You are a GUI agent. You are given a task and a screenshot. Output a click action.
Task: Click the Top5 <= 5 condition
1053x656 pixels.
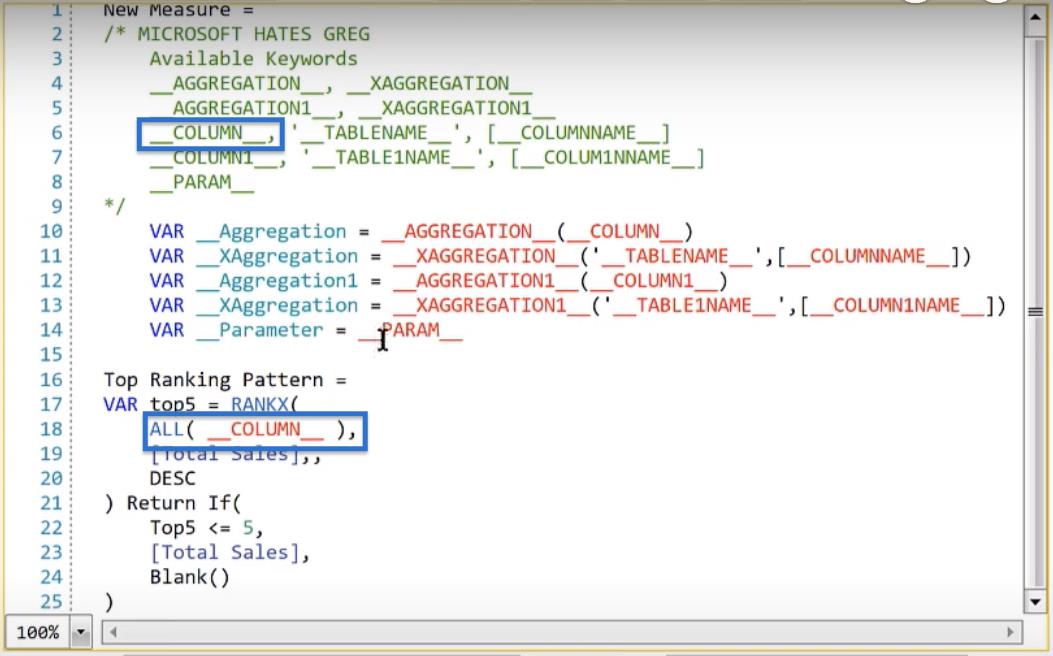(201, 528)
